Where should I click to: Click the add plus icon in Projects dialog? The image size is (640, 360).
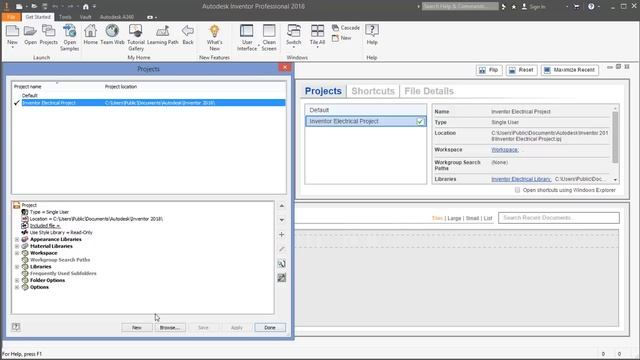pyautogui.click(x=282, y=235)
